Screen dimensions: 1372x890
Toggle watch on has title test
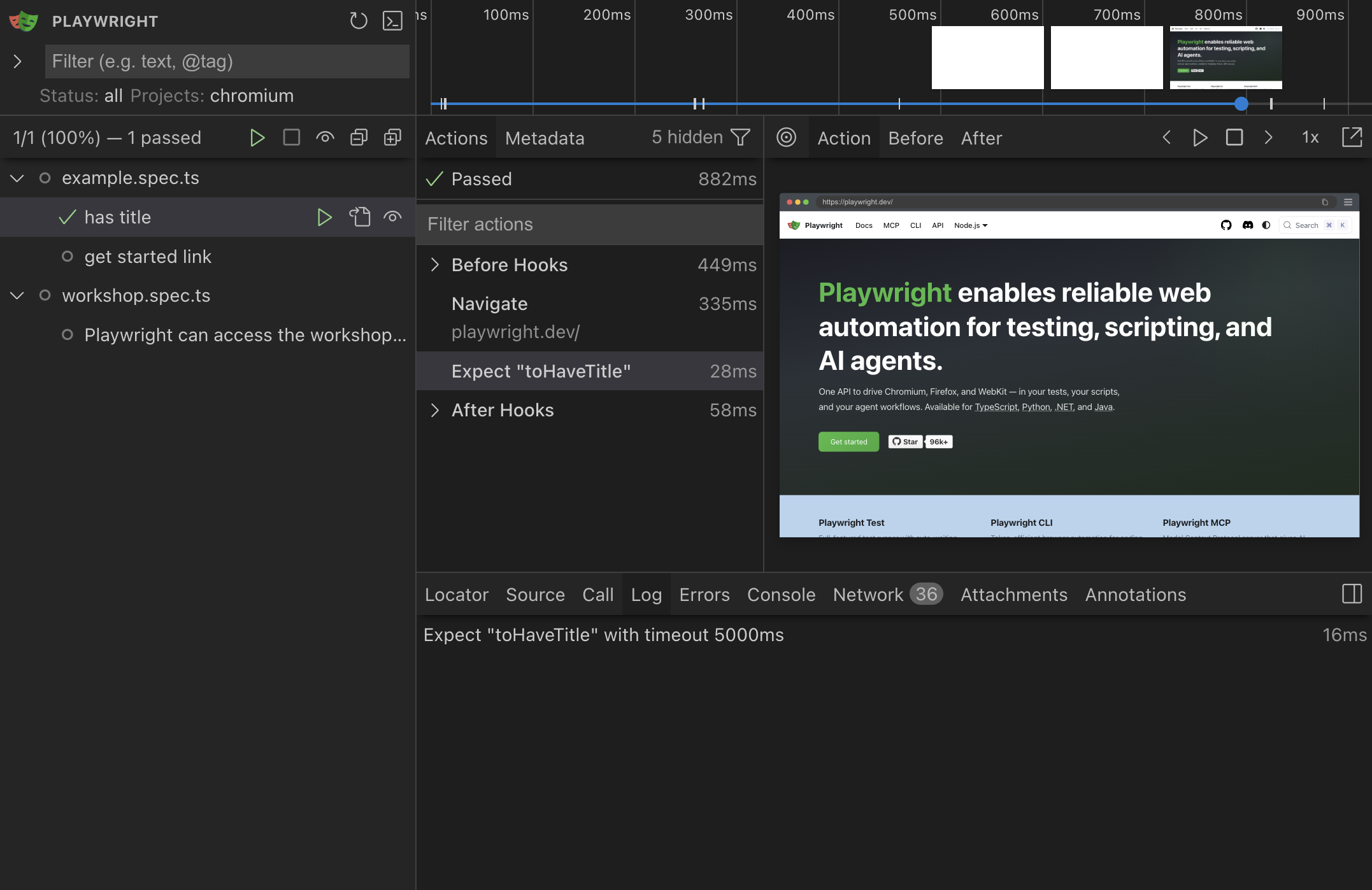[393, 218]
